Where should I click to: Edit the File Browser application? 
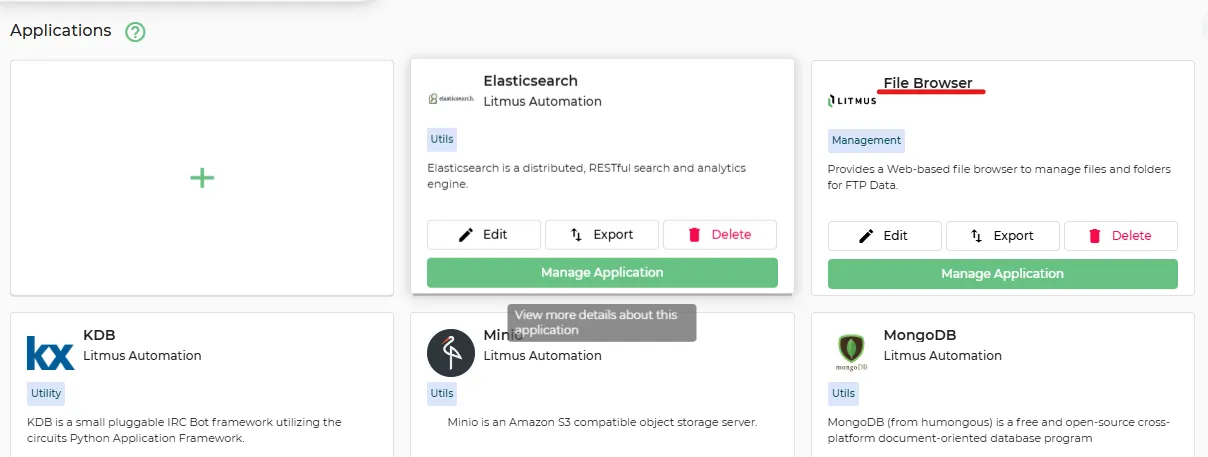coord(885,236)
